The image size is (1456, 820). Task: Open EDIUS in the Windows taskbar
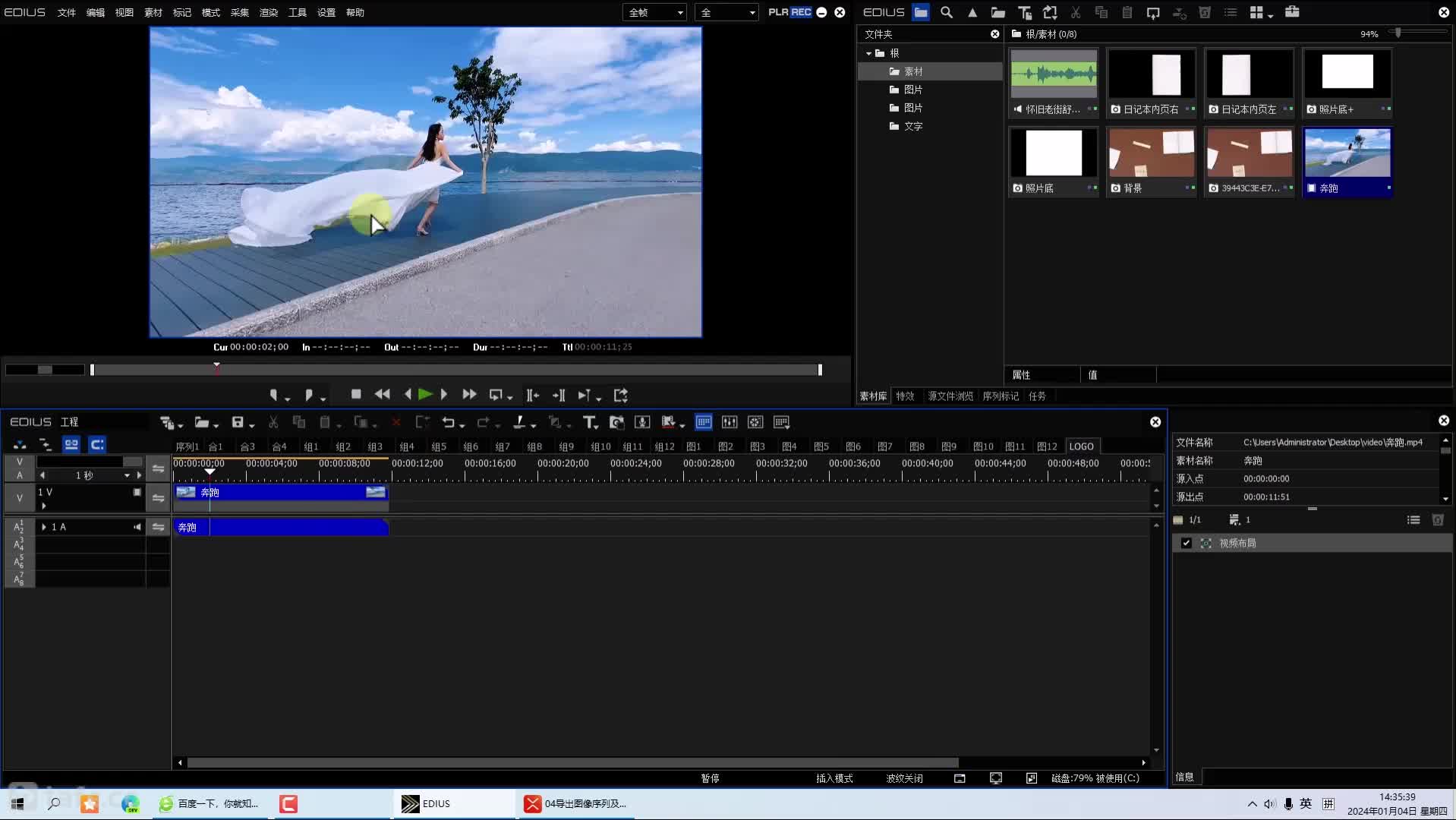[454, 803]
